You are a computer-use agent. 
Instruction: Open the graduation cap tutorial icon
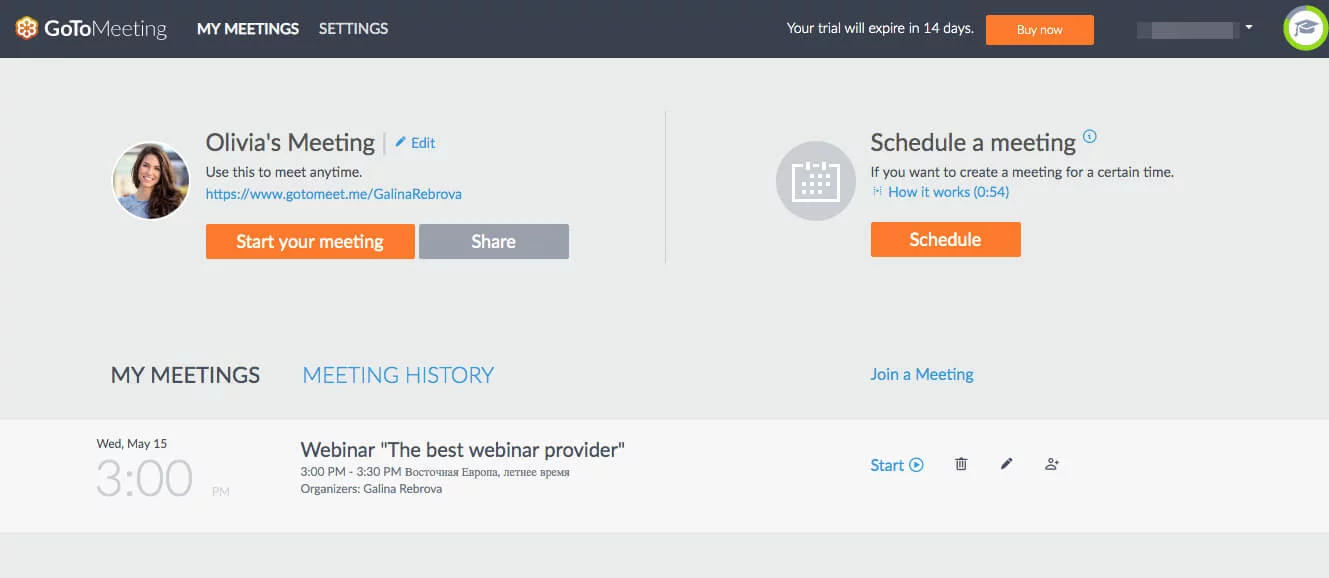(1305, 28)
